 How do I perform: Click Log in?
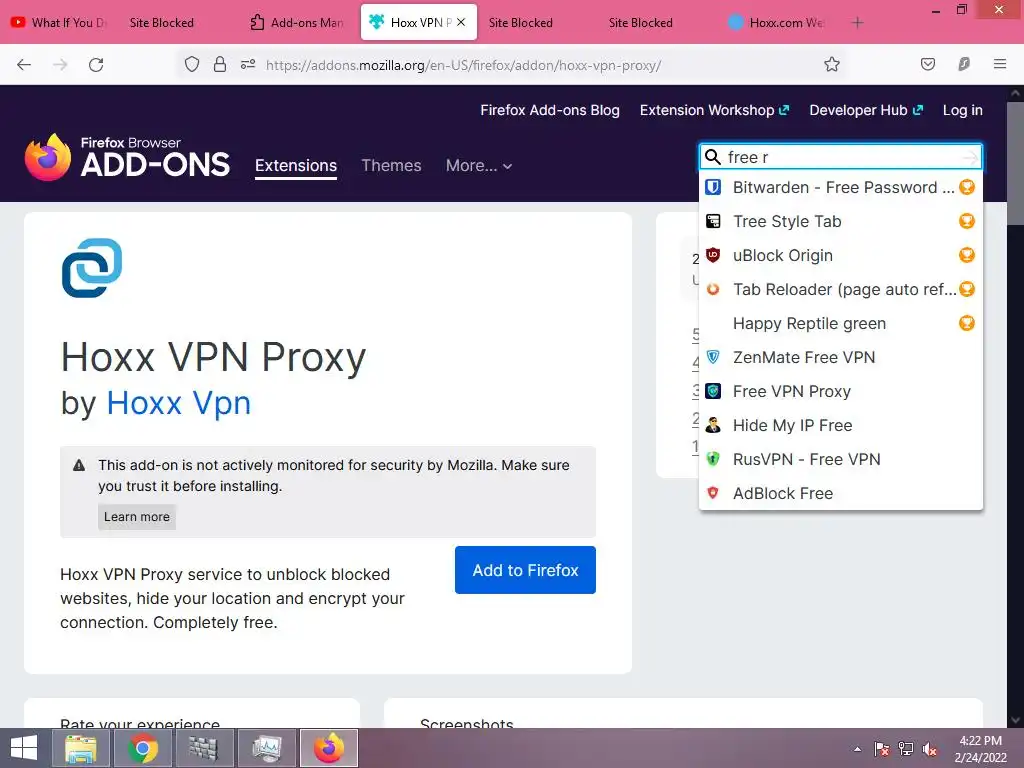click(x=963, y=110)
